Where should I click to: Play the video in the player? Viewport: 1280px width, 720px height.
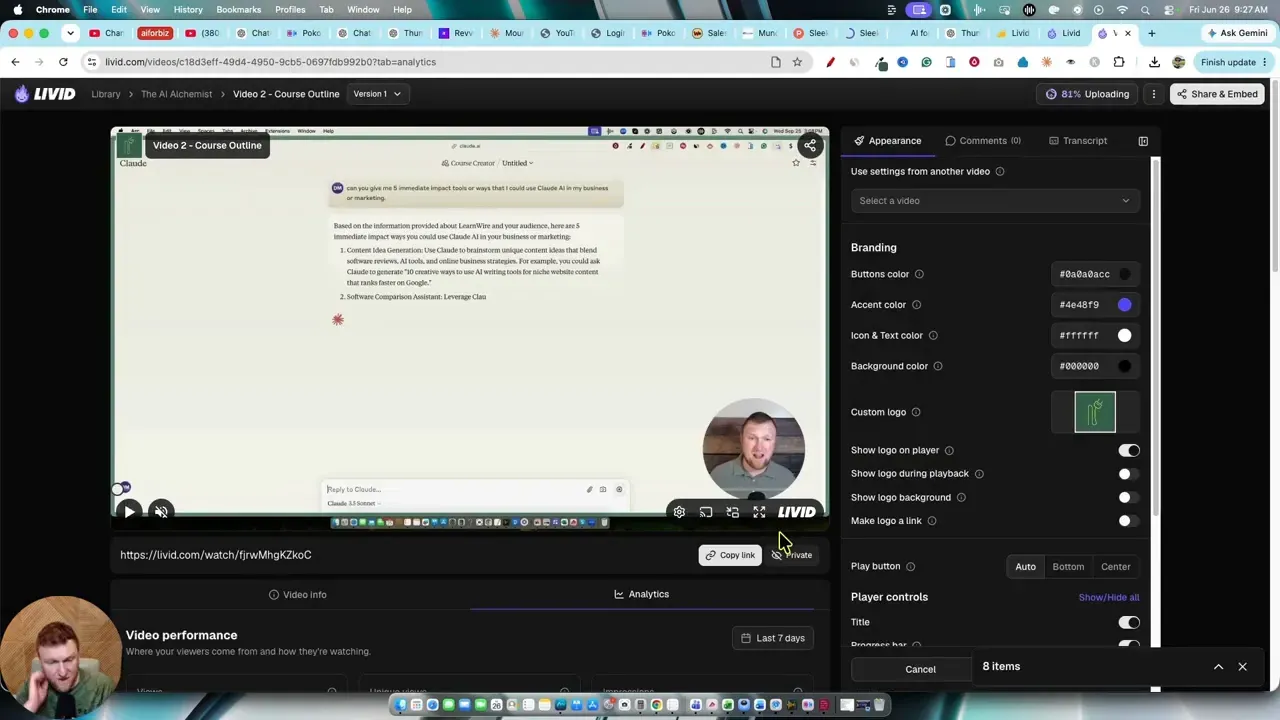(129, 512)
